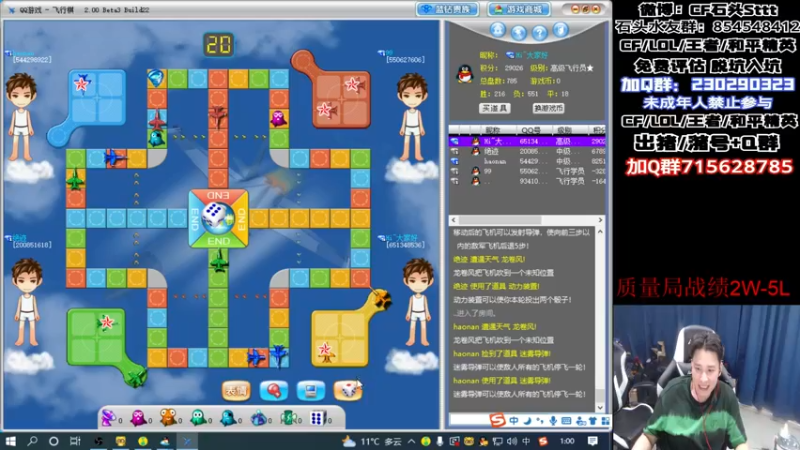
Task: Toggle the moon icon on IME bar
Action: point(527,421)
